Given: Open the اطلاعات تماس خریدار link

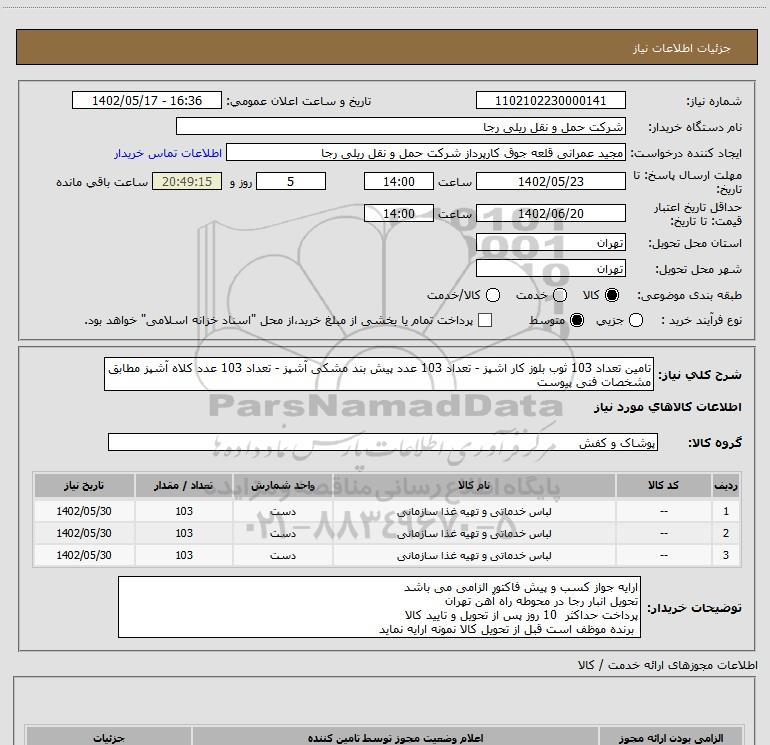Looking at the screenshot, I should click(x=168, y=153).
